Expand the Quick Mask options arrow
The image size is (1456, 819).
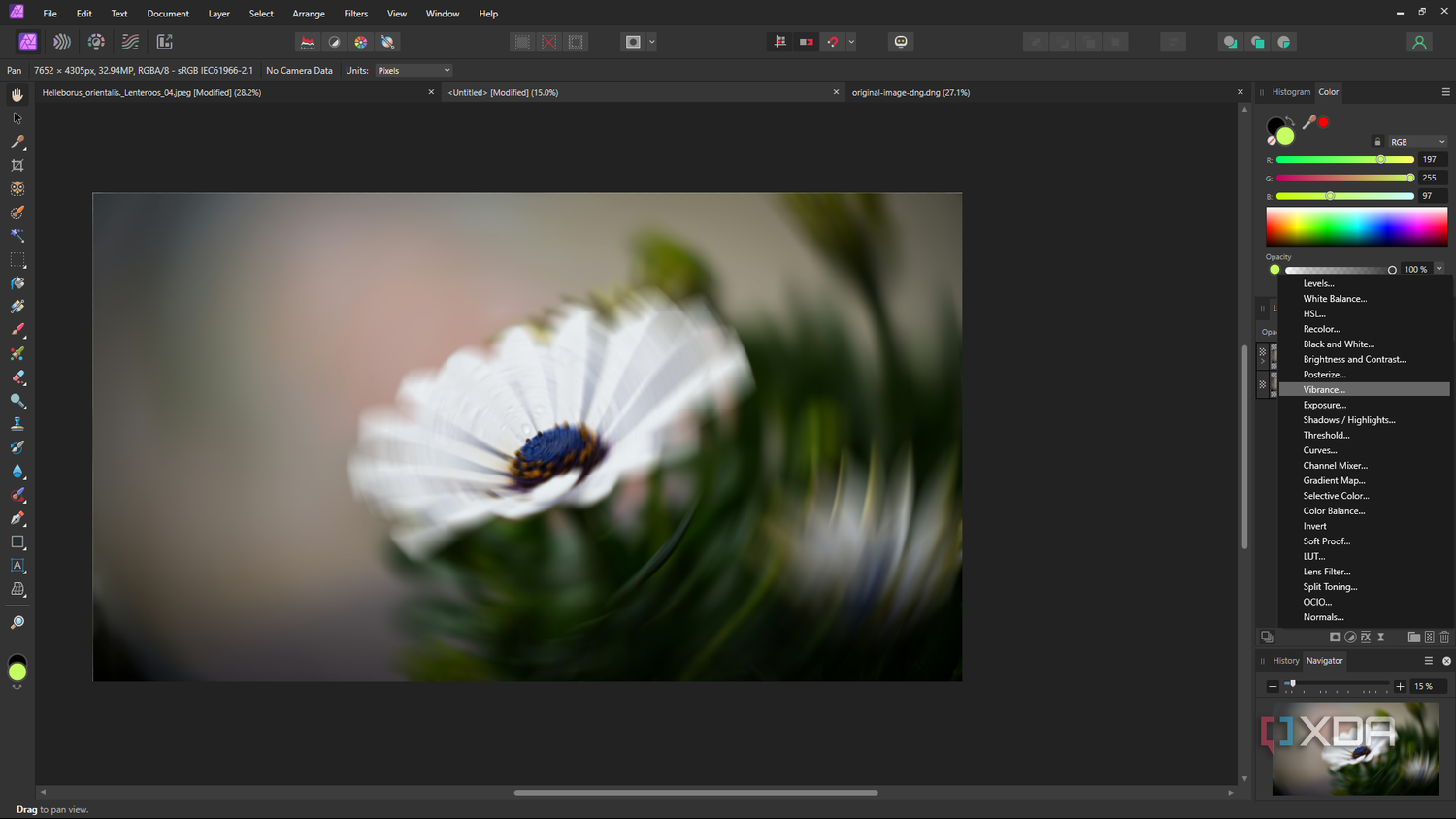click(x=652, y=42)
